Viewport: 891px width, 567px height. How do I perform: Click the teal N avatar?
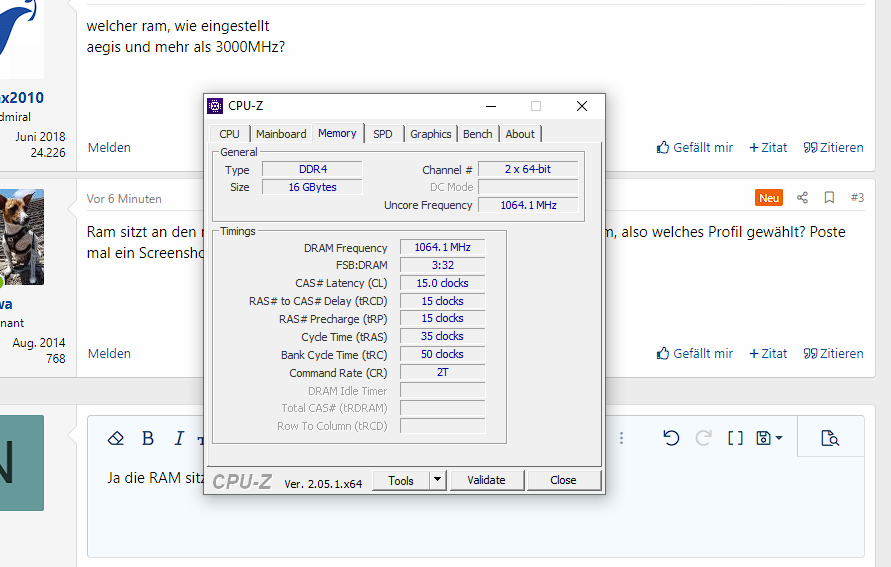pos(22,463)
